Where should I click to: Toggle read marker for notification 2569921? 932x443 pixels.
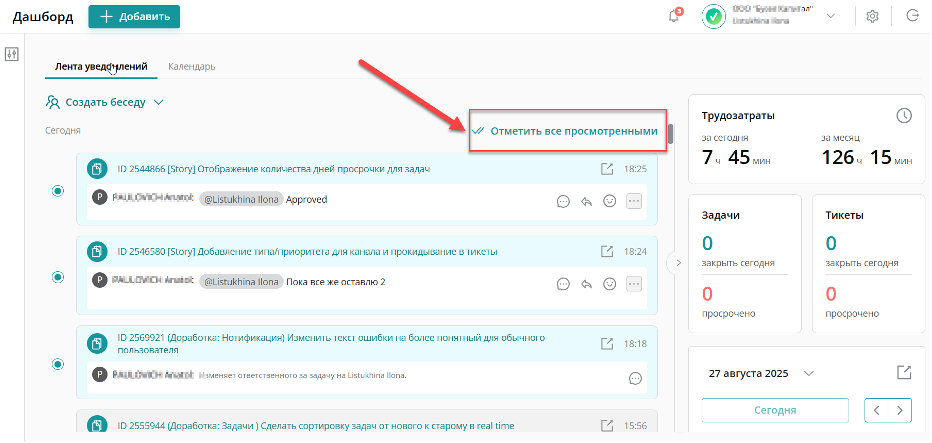pyautogui.click(x=57, y=363)
